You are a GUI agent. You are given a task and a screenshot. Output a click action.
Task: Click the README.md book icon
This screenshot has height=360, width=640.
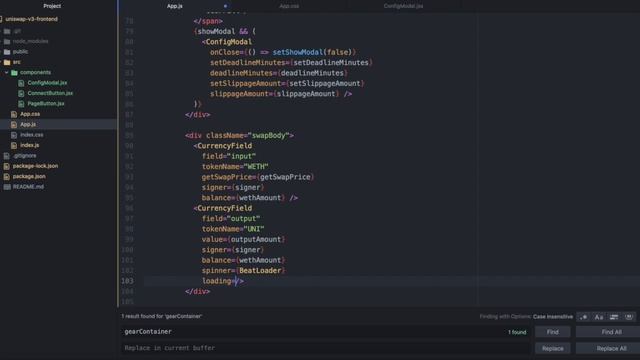[7, 187]
